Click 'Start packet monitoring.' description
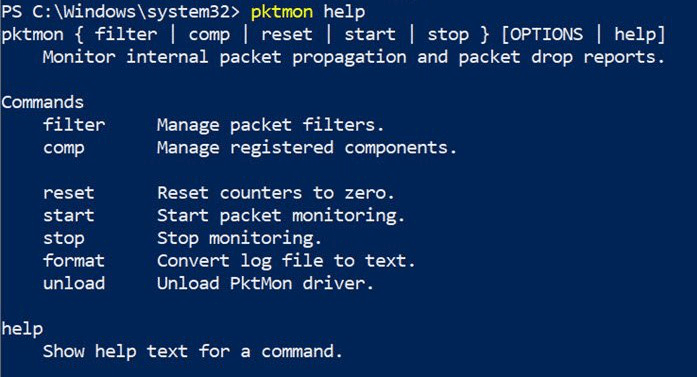This screenshot has height=377, width=697. 281,216
